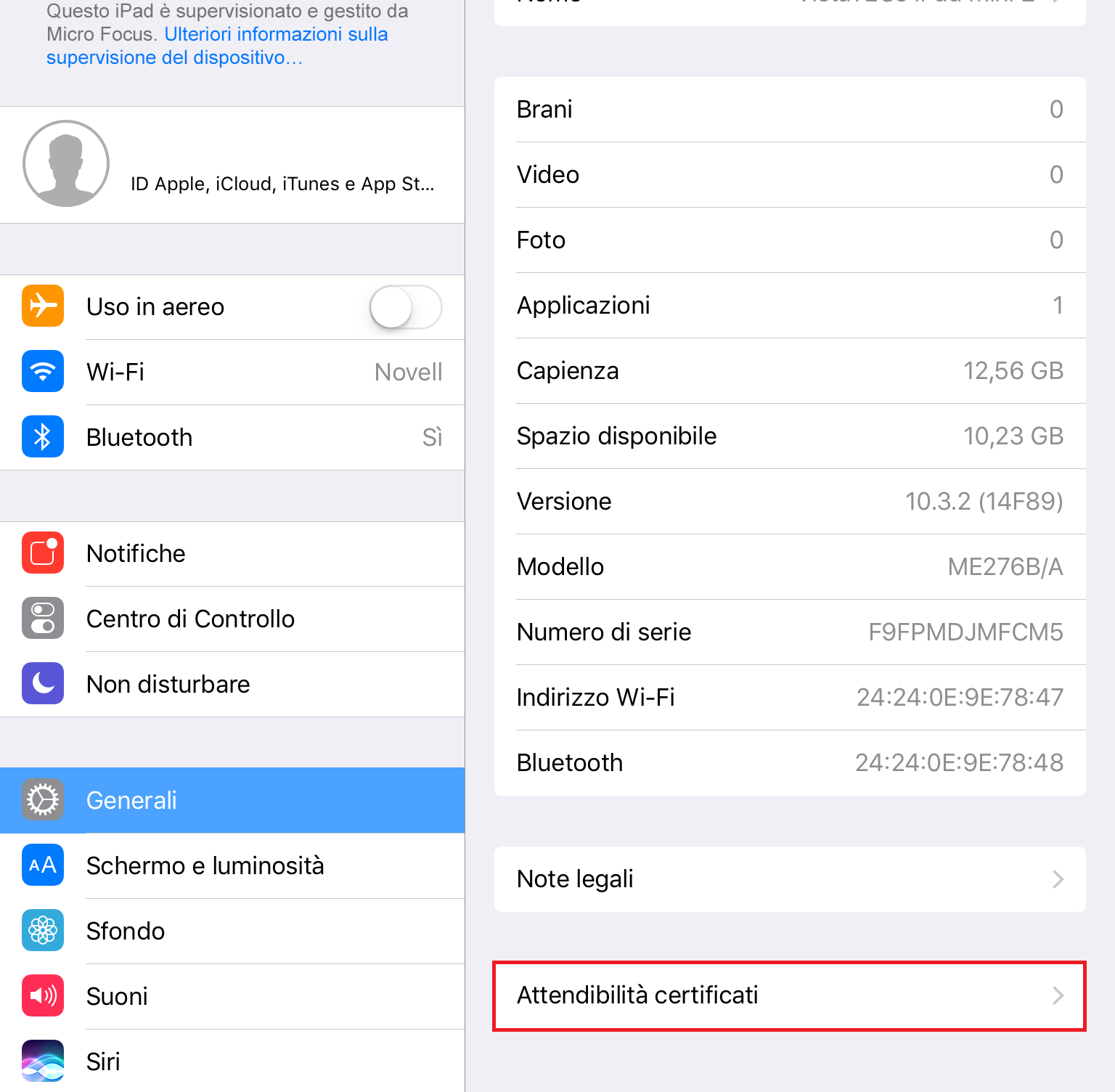
Task: Tap the Schermo e luminosità AA icon
Action: point(43,865)
